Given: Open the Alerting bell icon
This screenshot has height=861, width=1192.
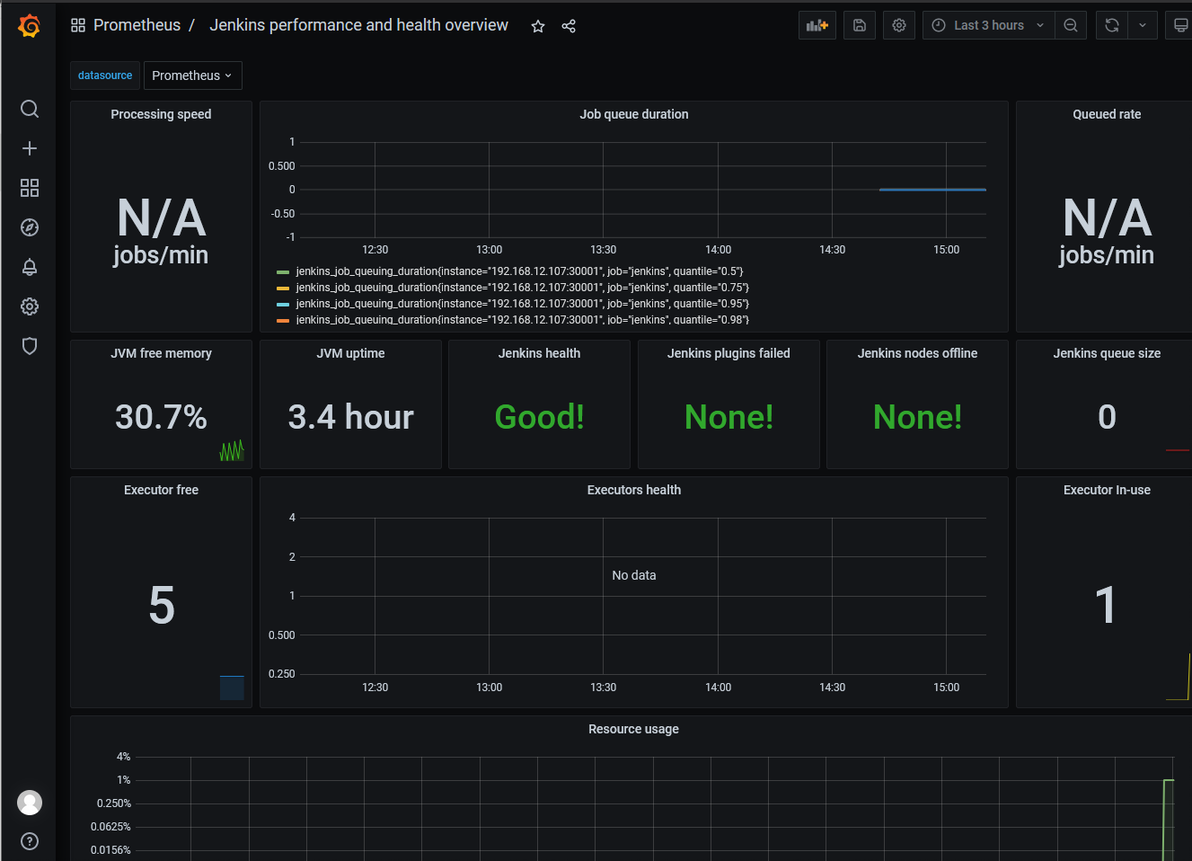Looking at the screenshot, I should pos(29,267).
